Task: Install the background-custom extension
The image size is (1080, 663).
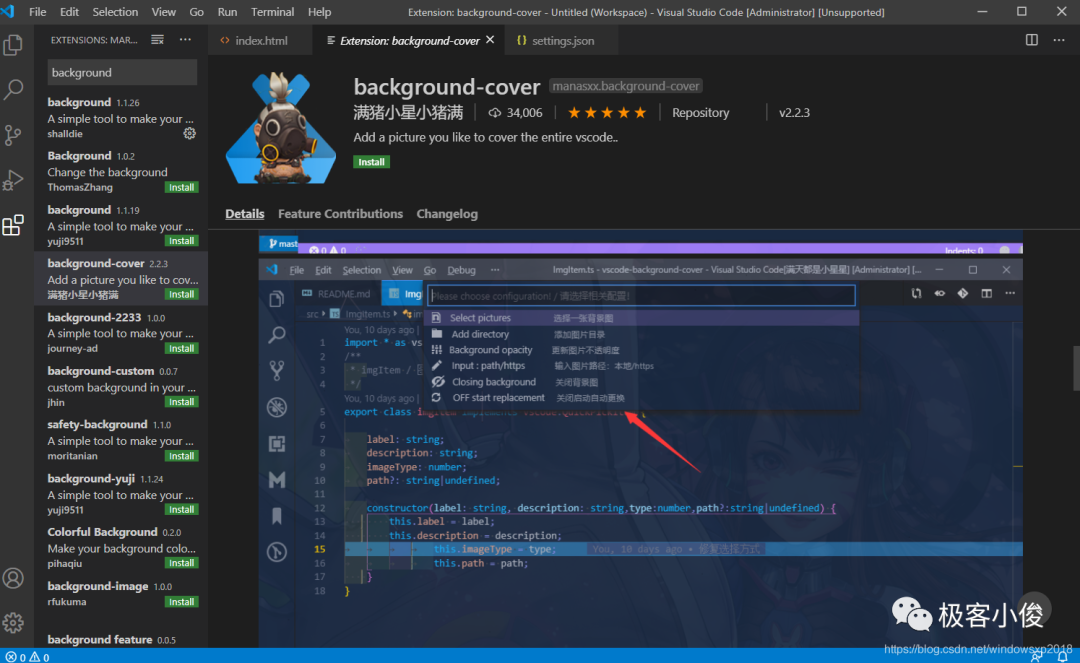Action: tap(182, 402)
